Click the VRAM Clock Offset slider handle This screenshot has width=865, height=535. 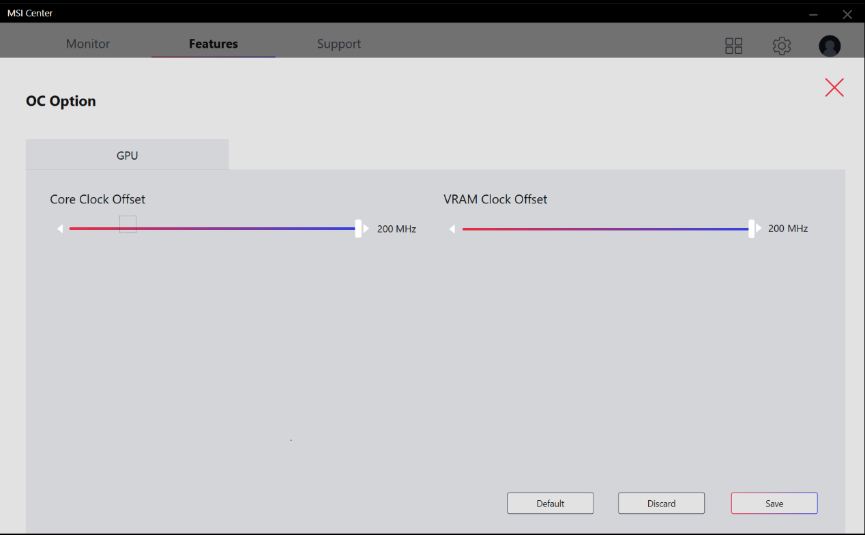(x=751, y=229)
